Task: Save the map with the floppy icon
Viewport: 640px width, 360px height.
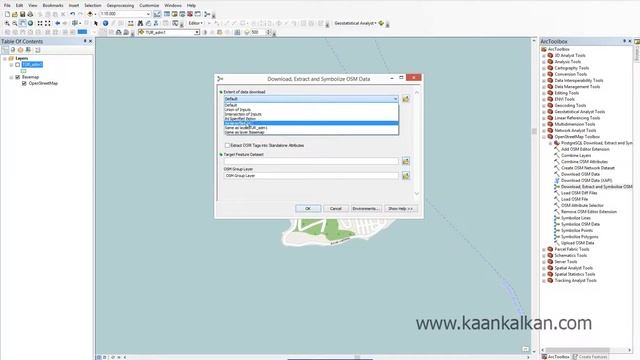Action: [x=22, y=14]
